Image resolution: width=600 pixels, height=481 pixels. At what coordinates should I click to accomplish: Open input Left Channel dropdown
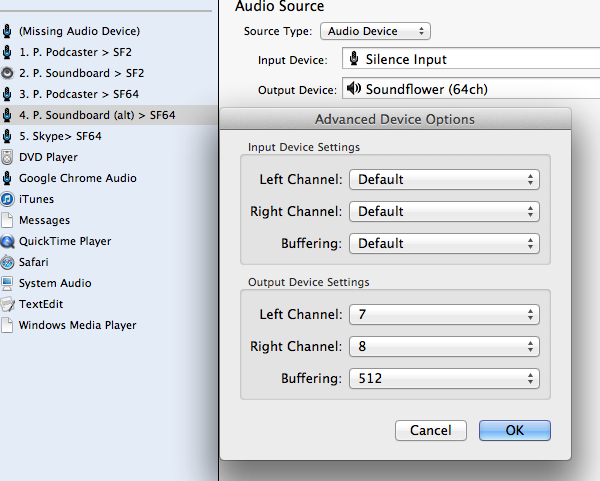[x=444, y=179]
